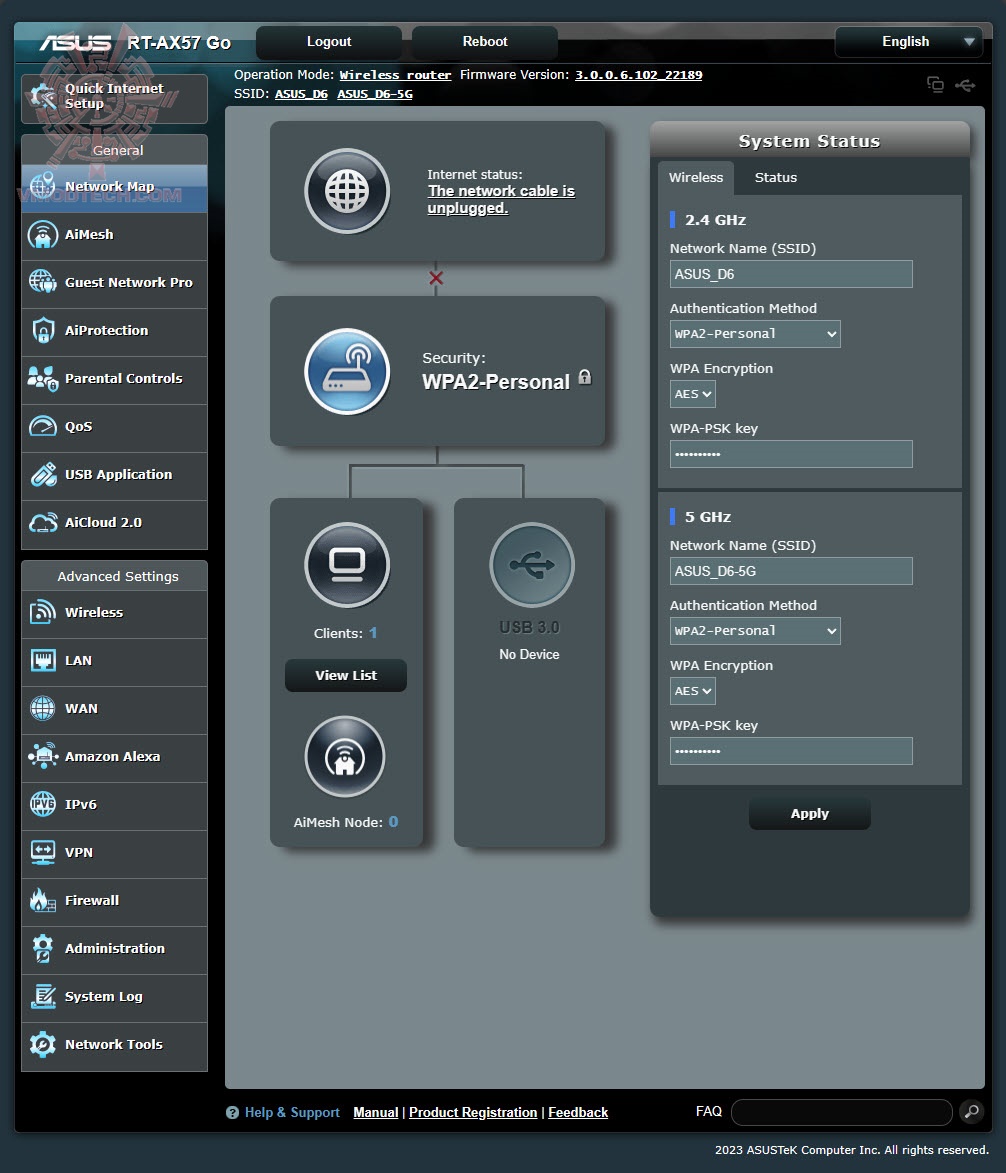Click the Internet globe icon in map
Image resolution: width=1006 pixels, height=1173 pixels.
(347, 191)
